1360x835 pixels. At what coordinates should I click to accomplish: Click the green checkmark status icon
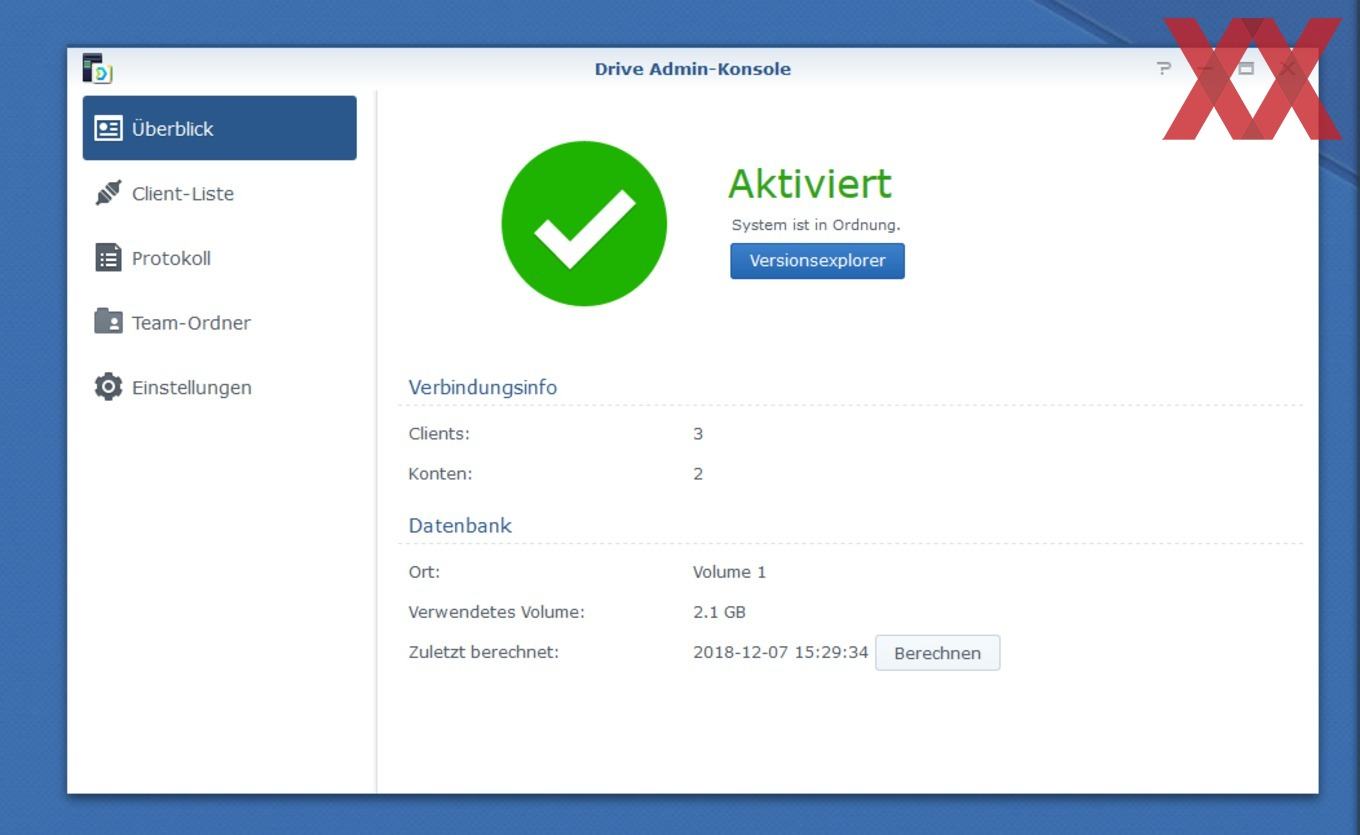click(584, 224)
